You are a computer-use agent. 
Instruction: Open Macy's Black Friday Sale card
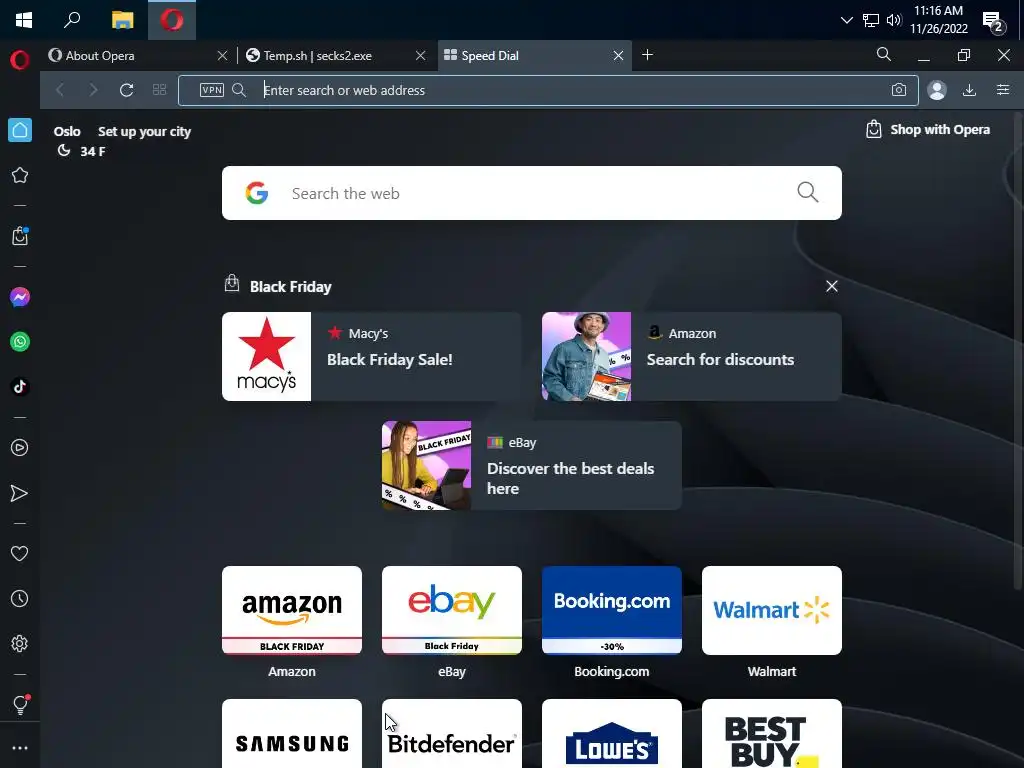pos(371,357)
